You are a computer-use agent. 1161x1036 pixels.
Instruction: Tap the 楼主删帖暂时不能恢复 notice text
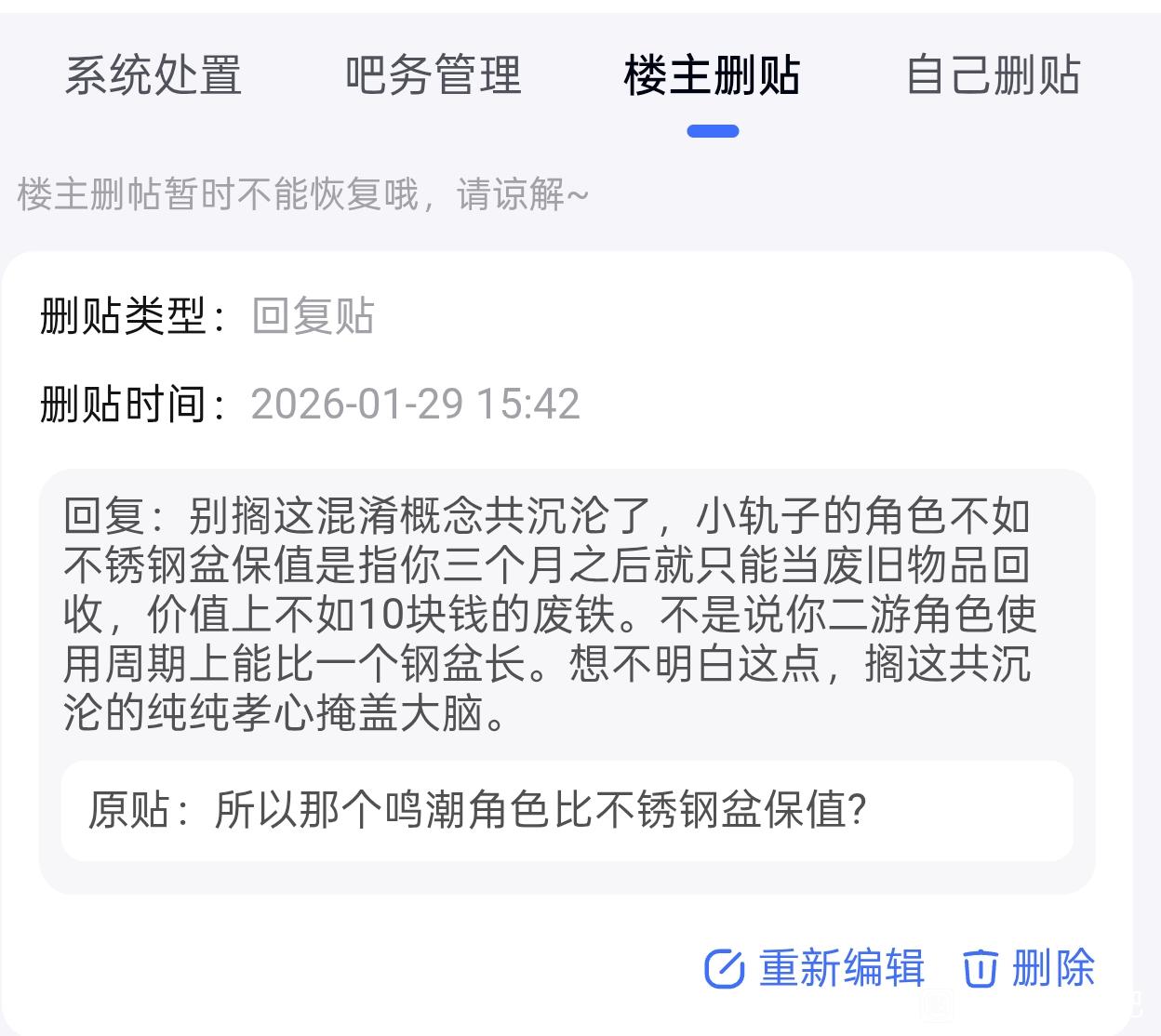tap(302, 195)
